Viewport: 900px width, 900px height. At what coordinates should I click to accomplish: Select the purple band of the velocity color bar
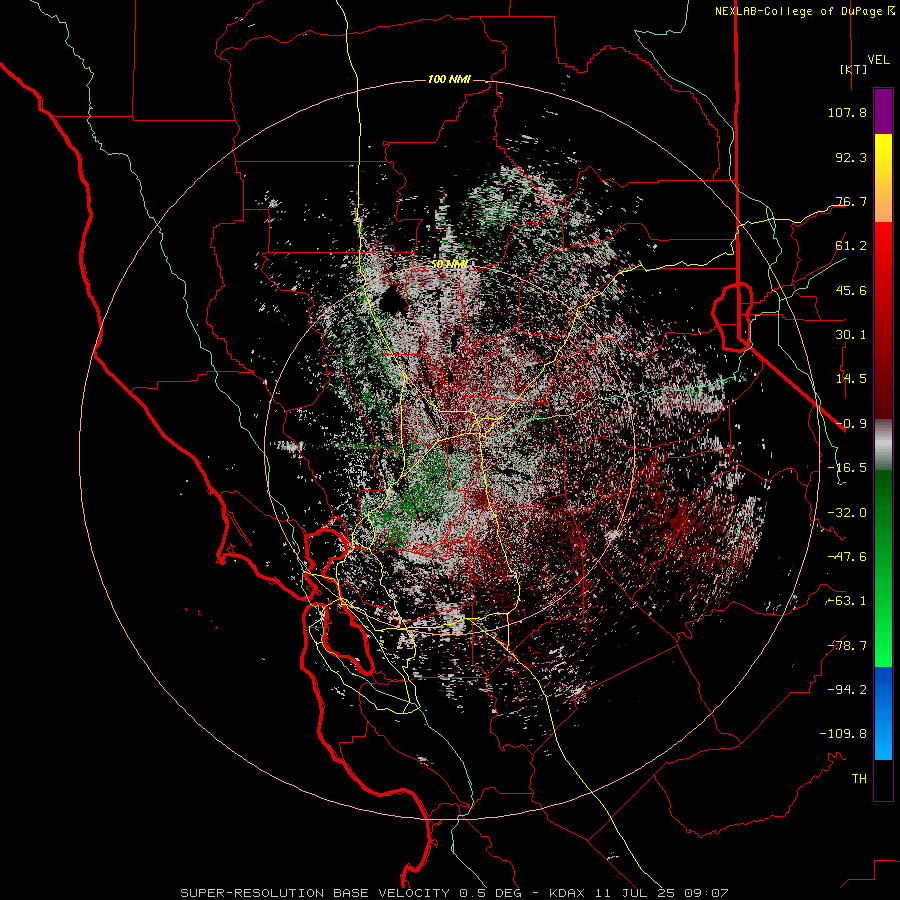883,112
